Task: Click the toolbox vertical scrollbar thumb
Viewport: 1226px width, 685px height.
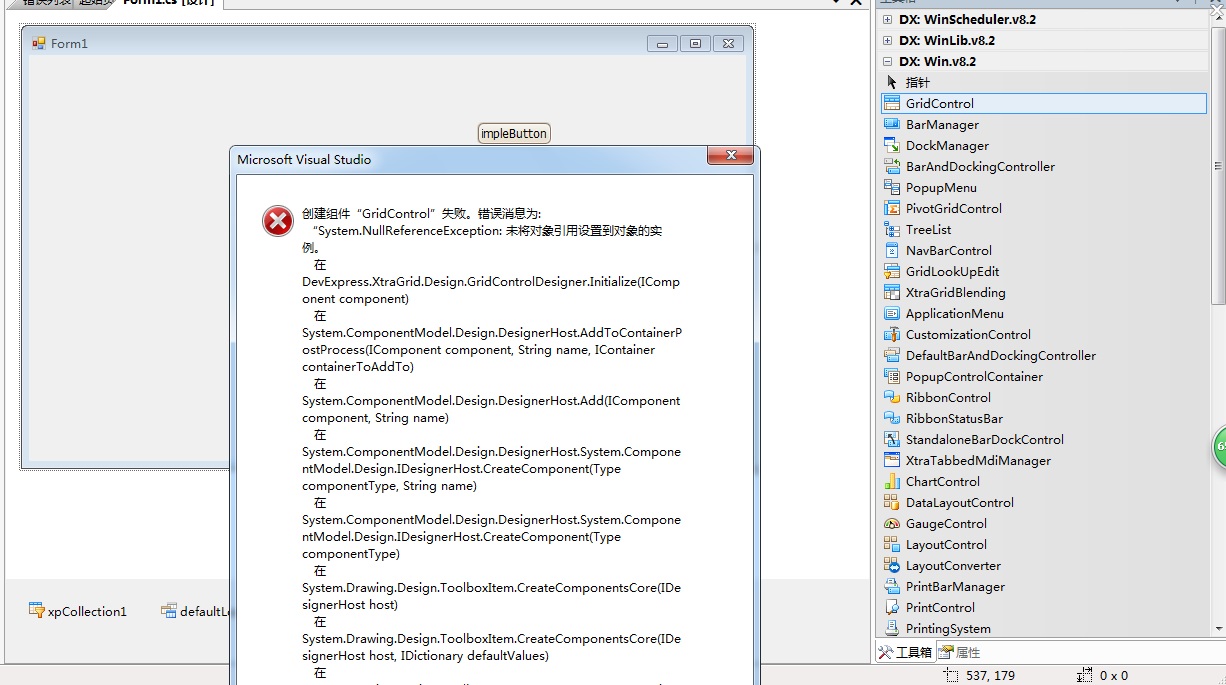Action: pos(1218,165)
